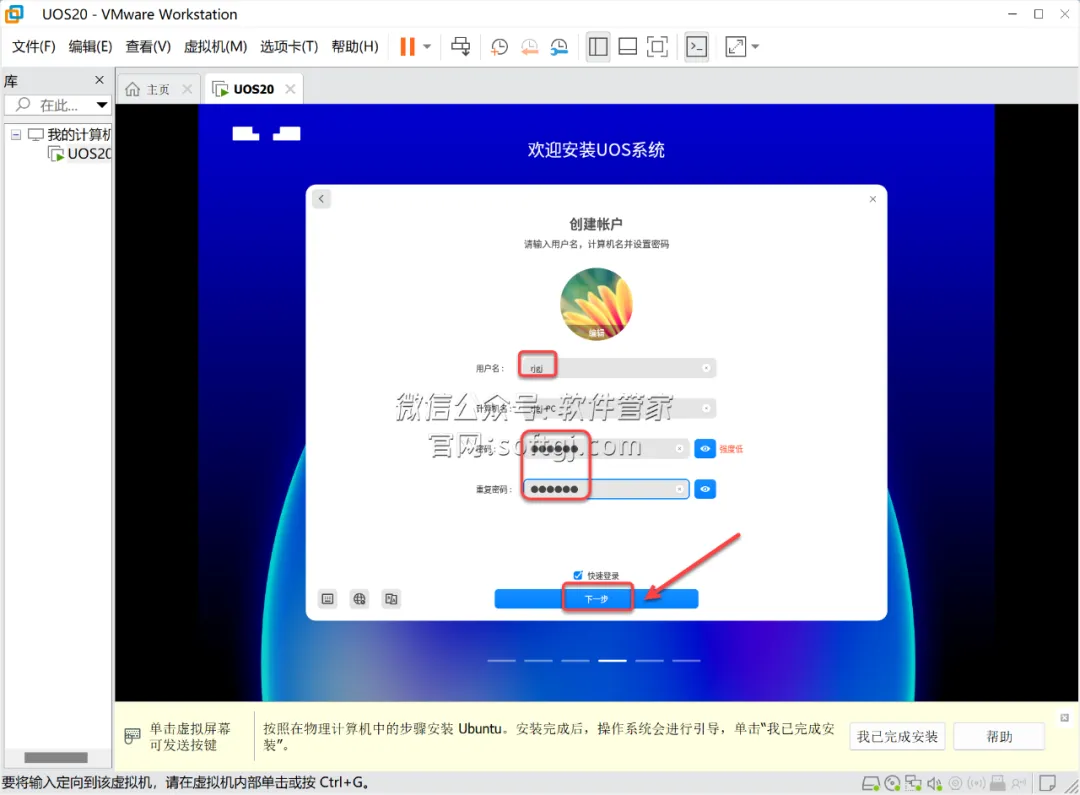Clear the 用户名 field
This screenshot has width=1080, height=795.
pos(706,369)
